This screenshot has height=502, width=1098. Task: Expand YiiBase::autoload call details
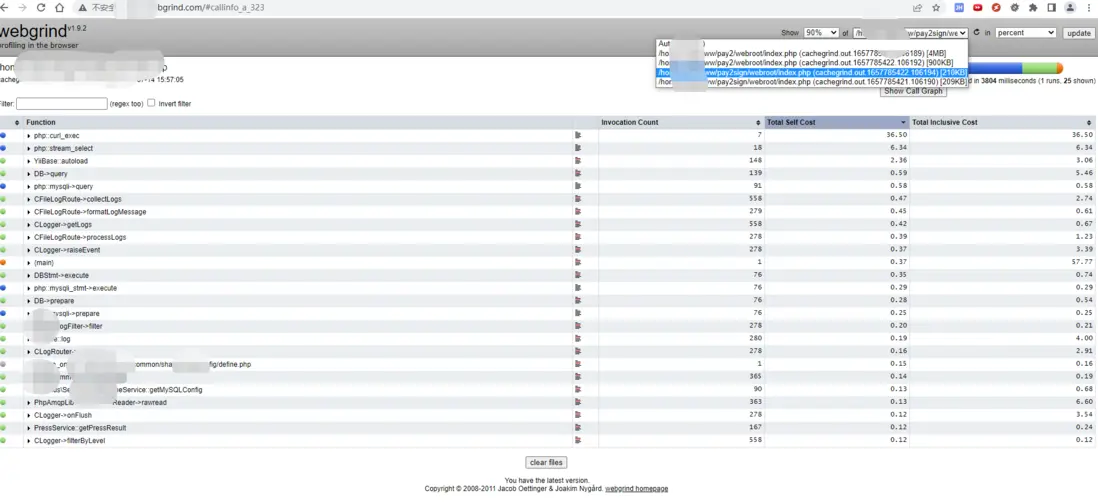pyautogui.click(x=29, y=161)
